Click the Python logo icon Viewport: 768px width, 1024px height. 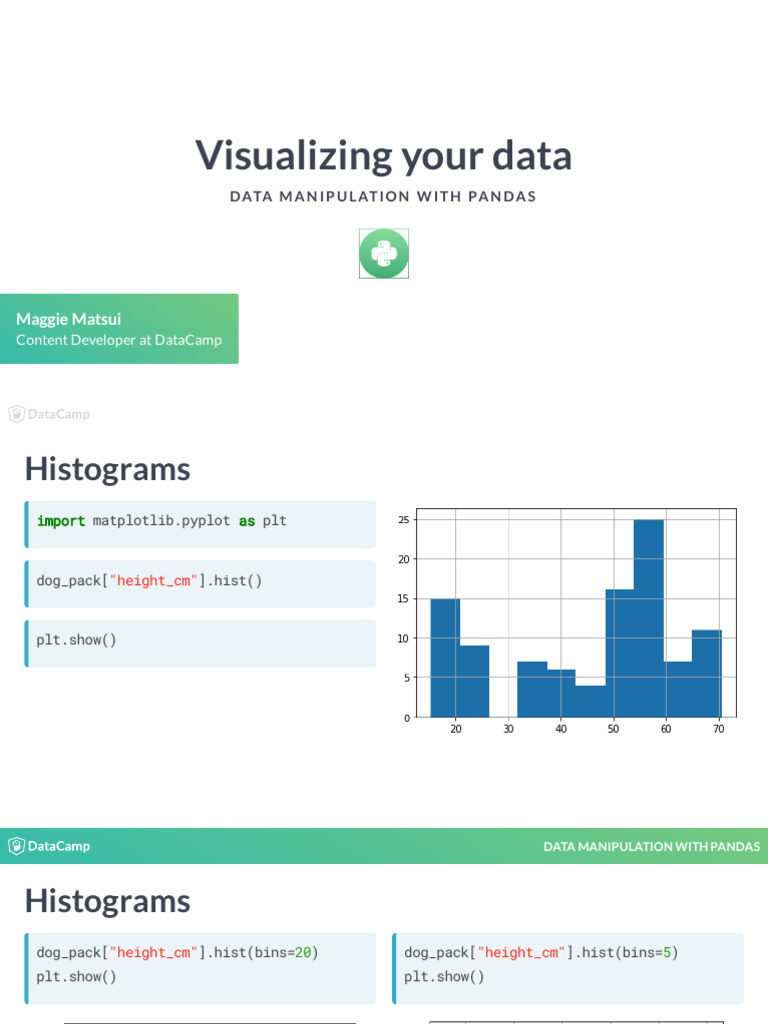coord(384,253)
